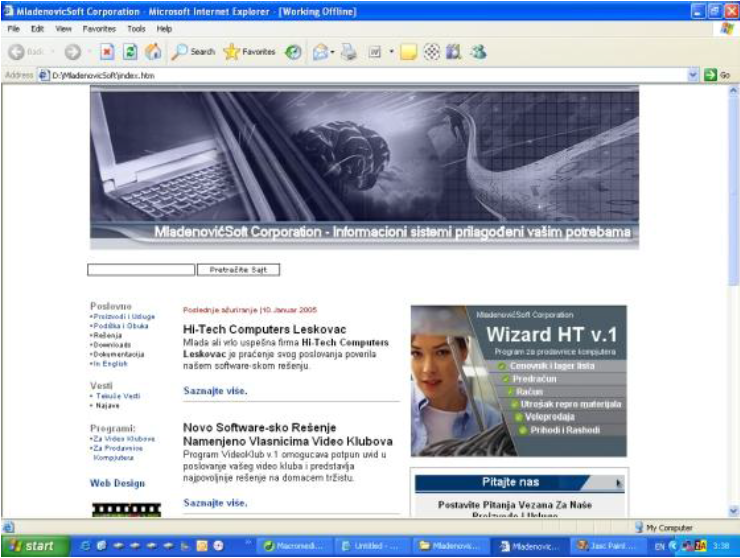
Task: Open the File menu
Action: point(13,29)
